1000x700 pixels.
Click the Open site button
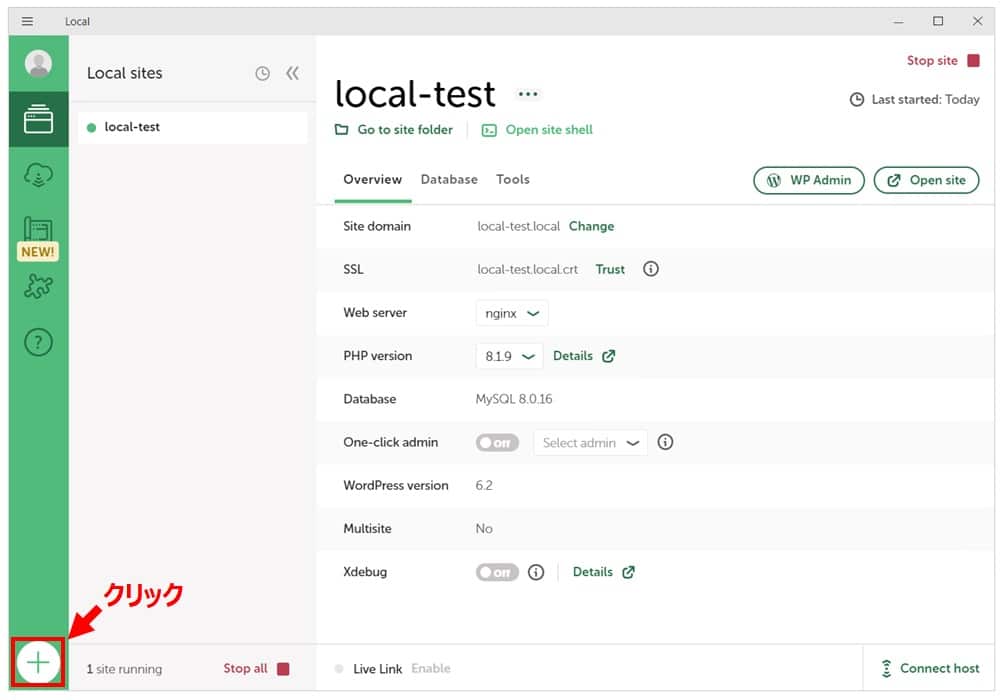click(x=926, y=180)
